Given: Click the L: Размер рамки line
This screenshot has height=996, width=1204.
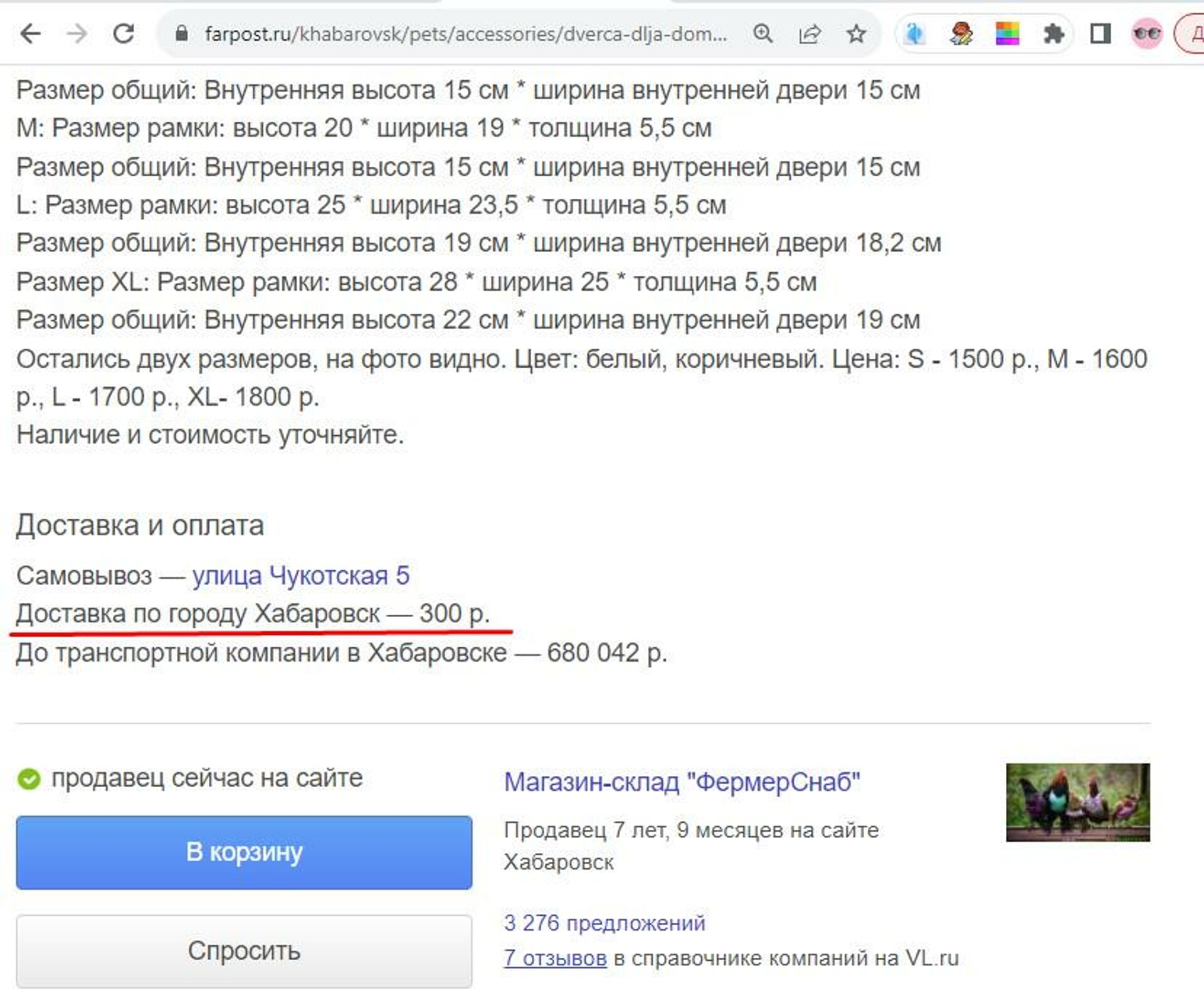Looking at the screenshot, I should coord(371,205).
